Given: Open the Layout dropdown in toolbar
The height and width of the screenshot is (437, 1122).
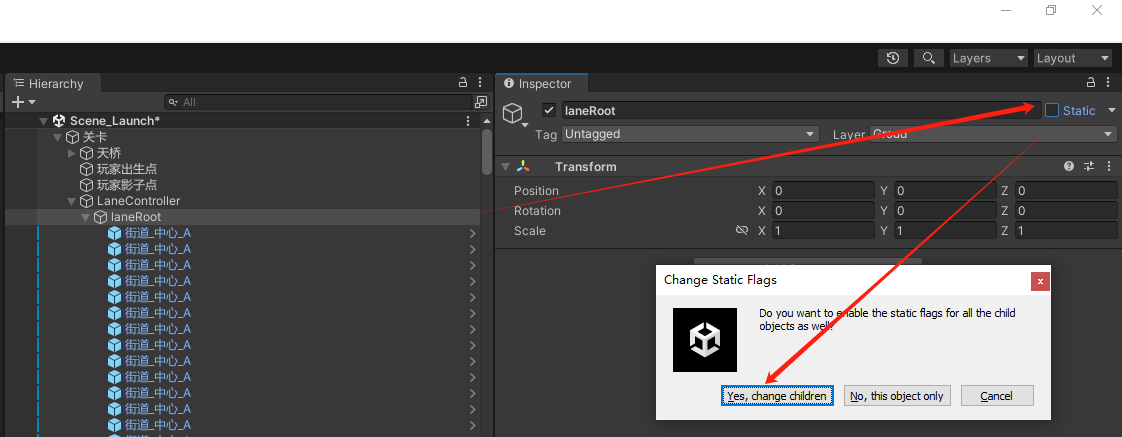Looking at the screenshot, I should (x=1072, y=59).
